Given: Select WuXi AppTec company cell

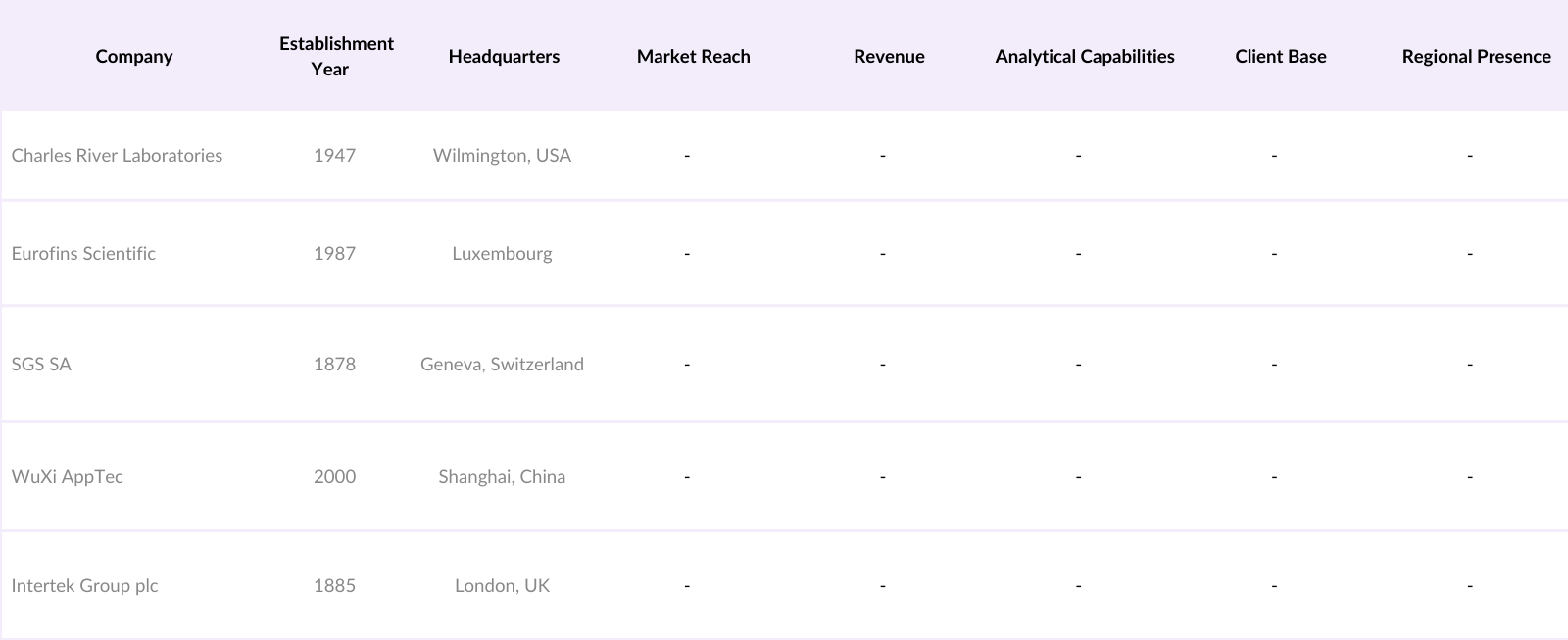Looking at the screenshot, I should click(68, 476).
